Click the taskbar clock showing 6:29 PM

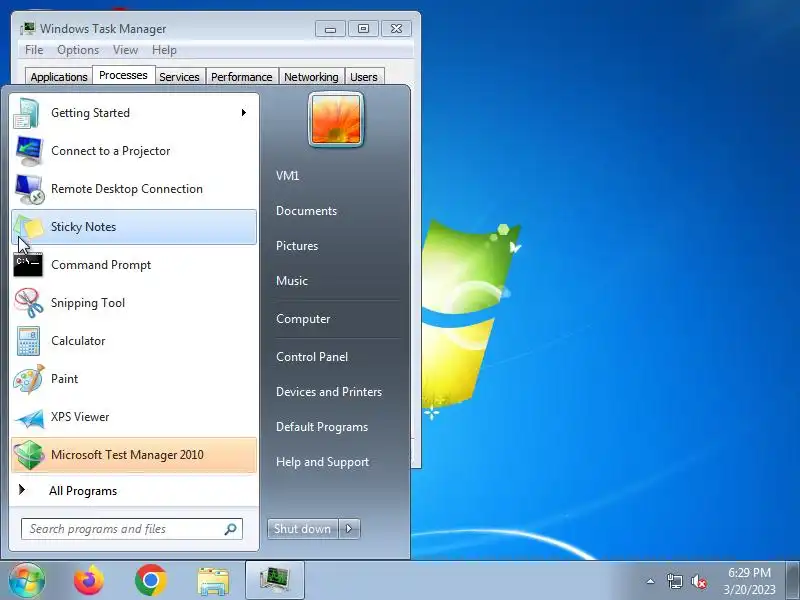(x=749, y=581)
